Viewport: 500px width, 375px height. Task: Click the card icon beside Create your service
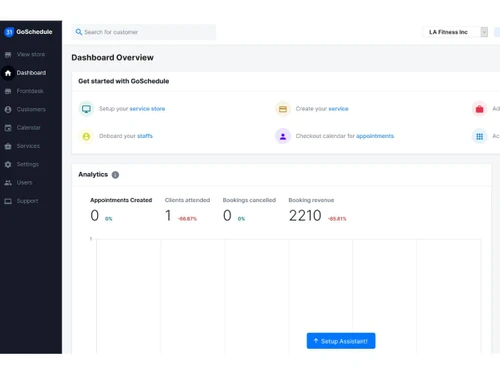(283, 109)
